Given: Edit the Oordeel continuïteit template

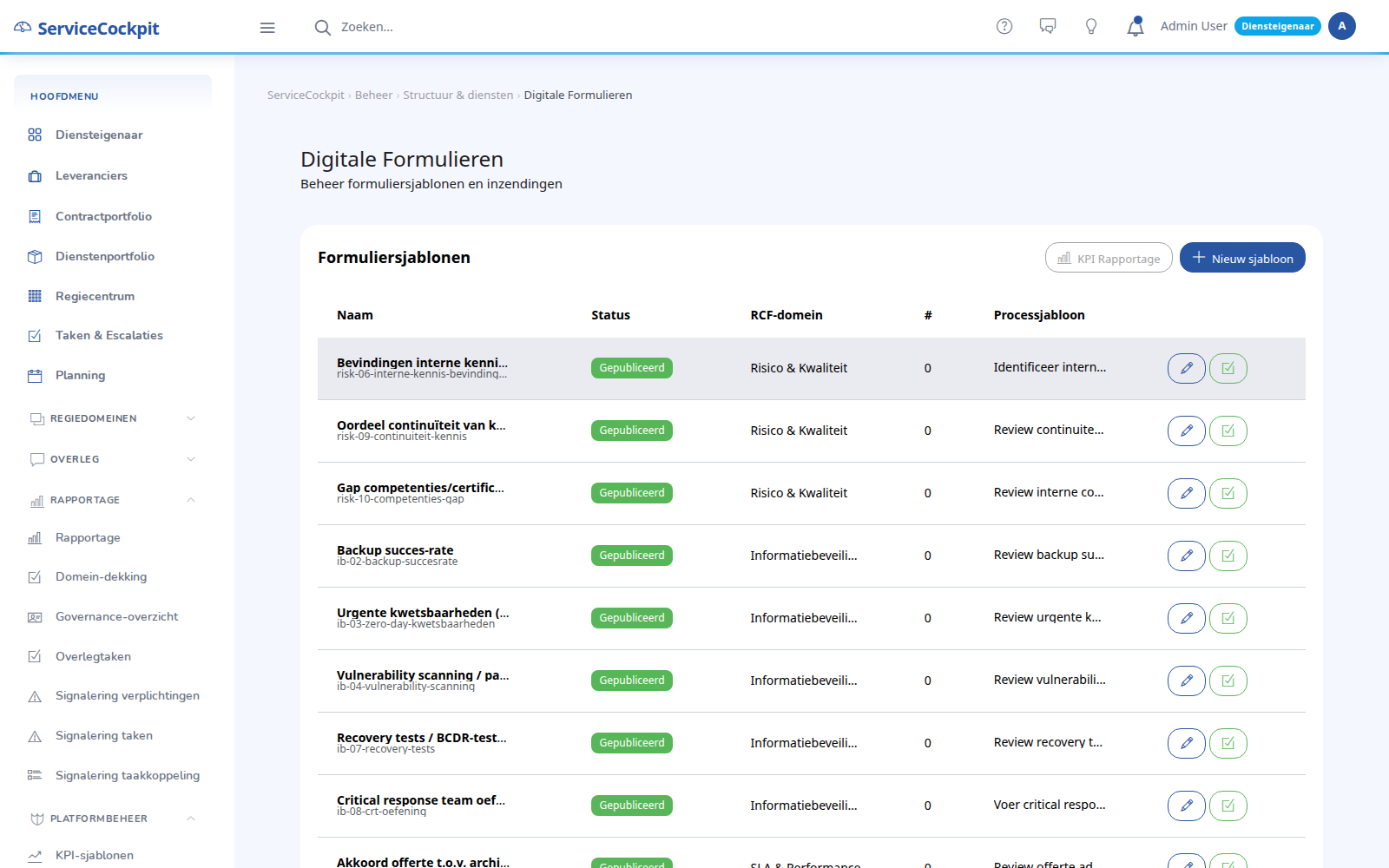Looking at the screenshot, I should click(x=1187, y=431).
